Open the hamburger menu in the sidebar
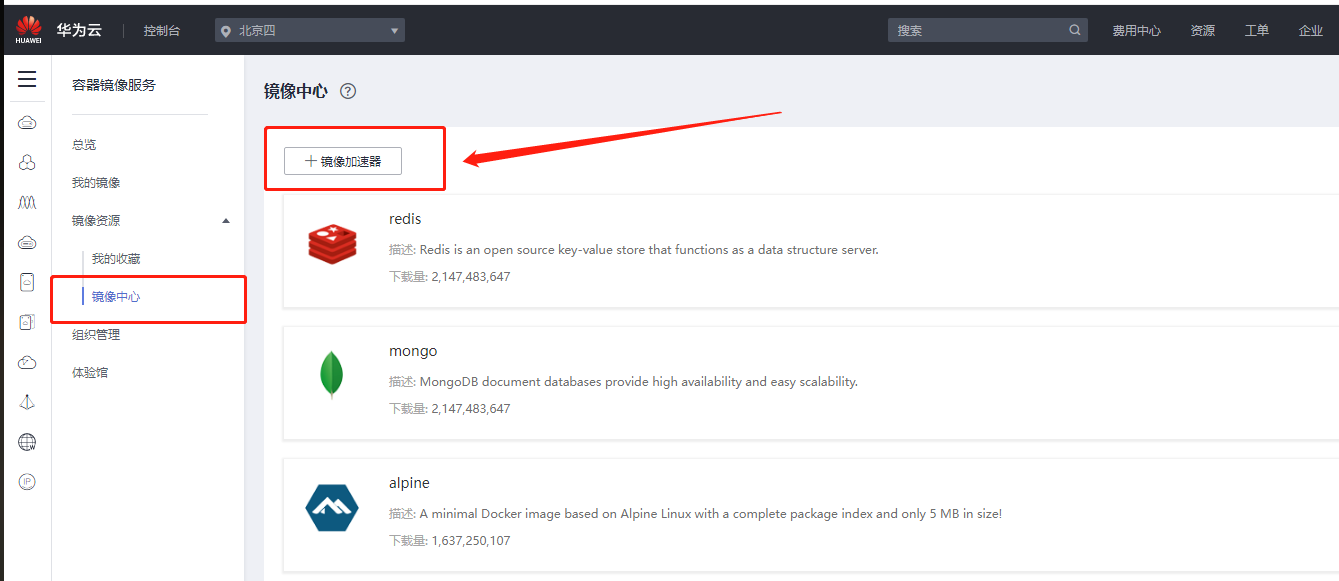Viewport: 1339px width, 581px height. (x=27, y=79)
